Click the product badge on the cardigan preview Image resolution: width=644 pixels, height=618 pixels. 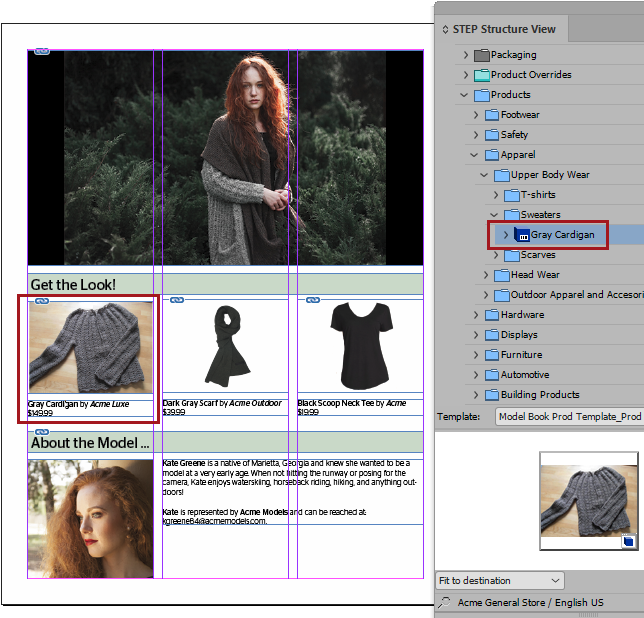click(628, 541)
